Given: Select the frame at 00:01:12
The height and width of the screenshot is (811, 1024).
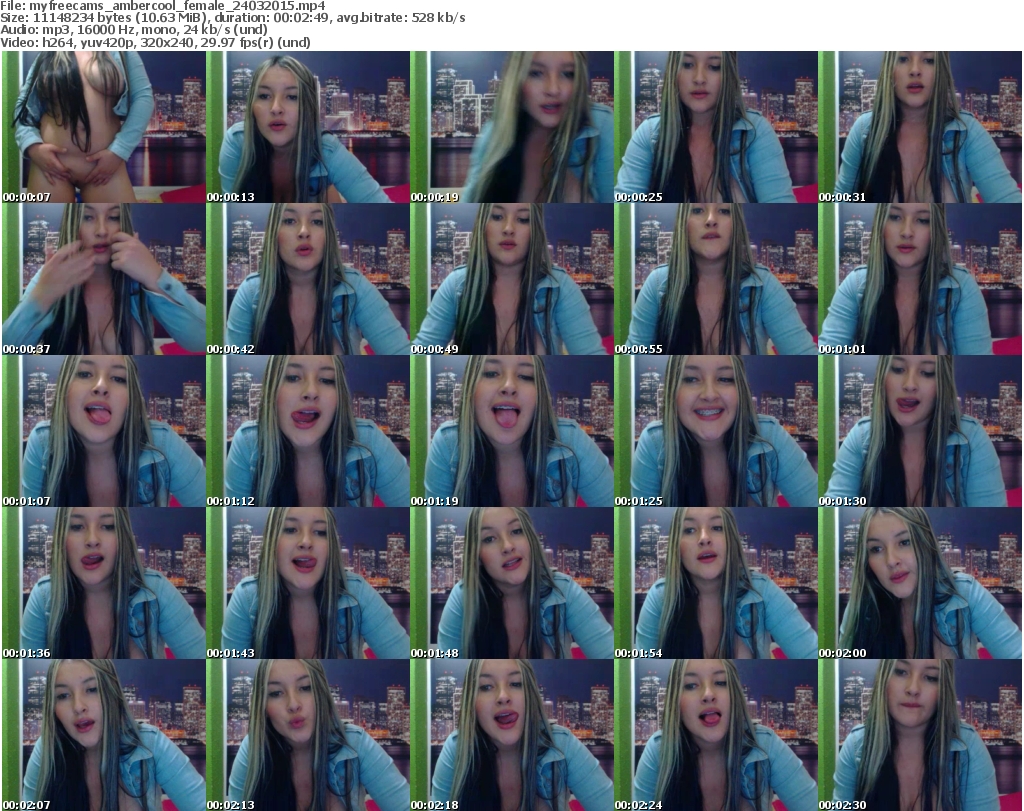Looking at the screenshot, I should point(308,432).
